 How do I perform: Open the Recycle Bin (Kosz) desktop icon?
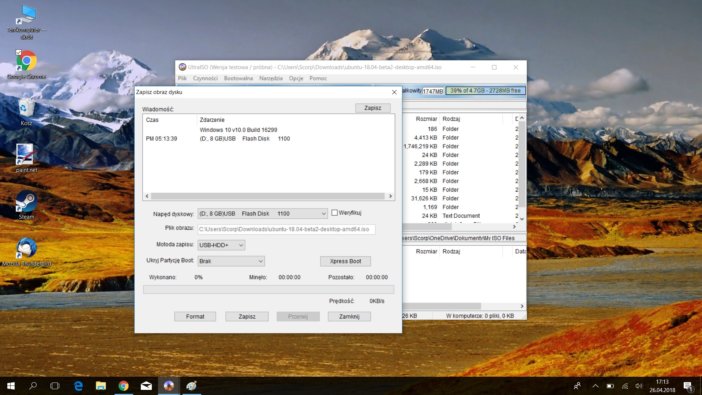26,112
